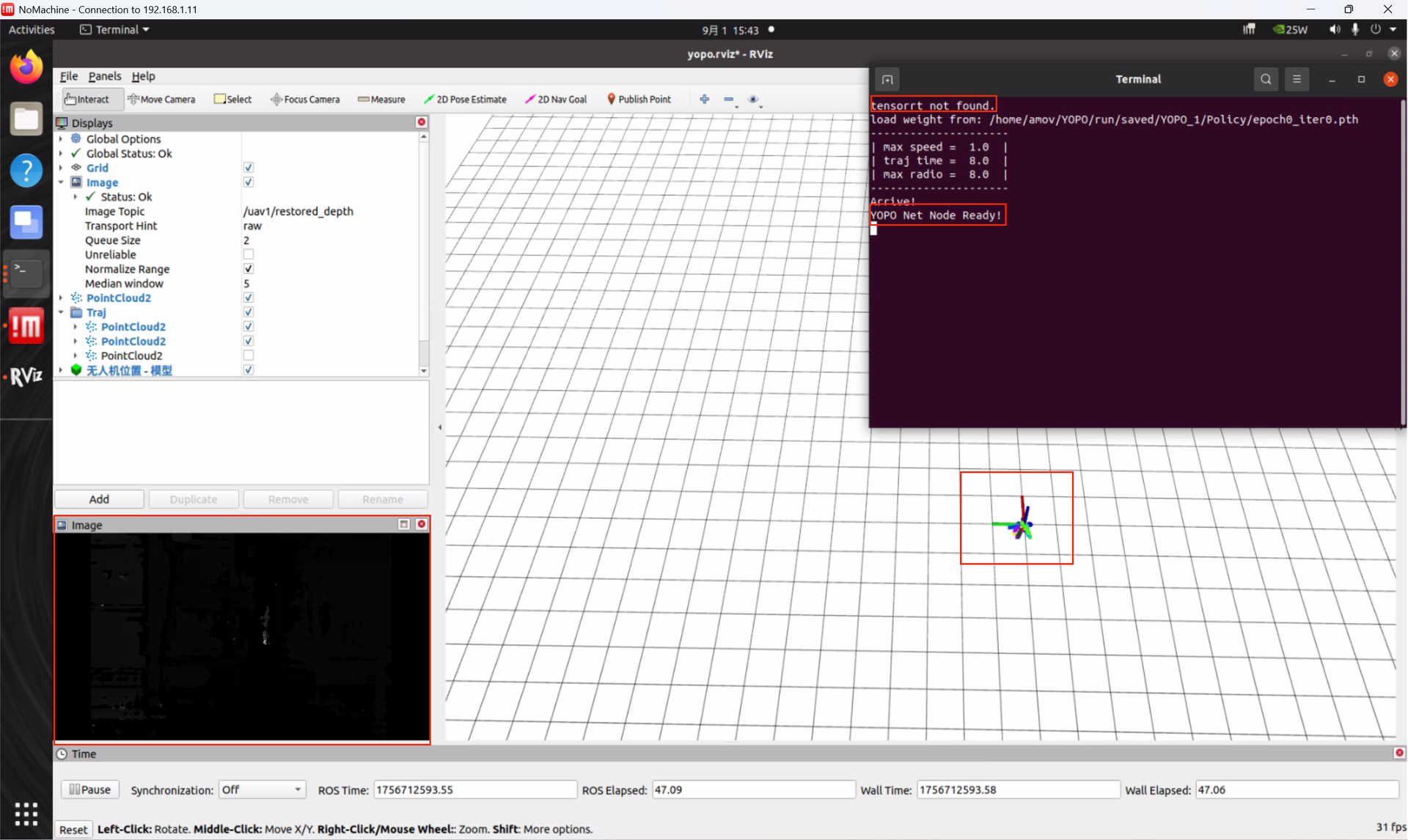Click the terminal hamburger menu

click(1296, 79)
